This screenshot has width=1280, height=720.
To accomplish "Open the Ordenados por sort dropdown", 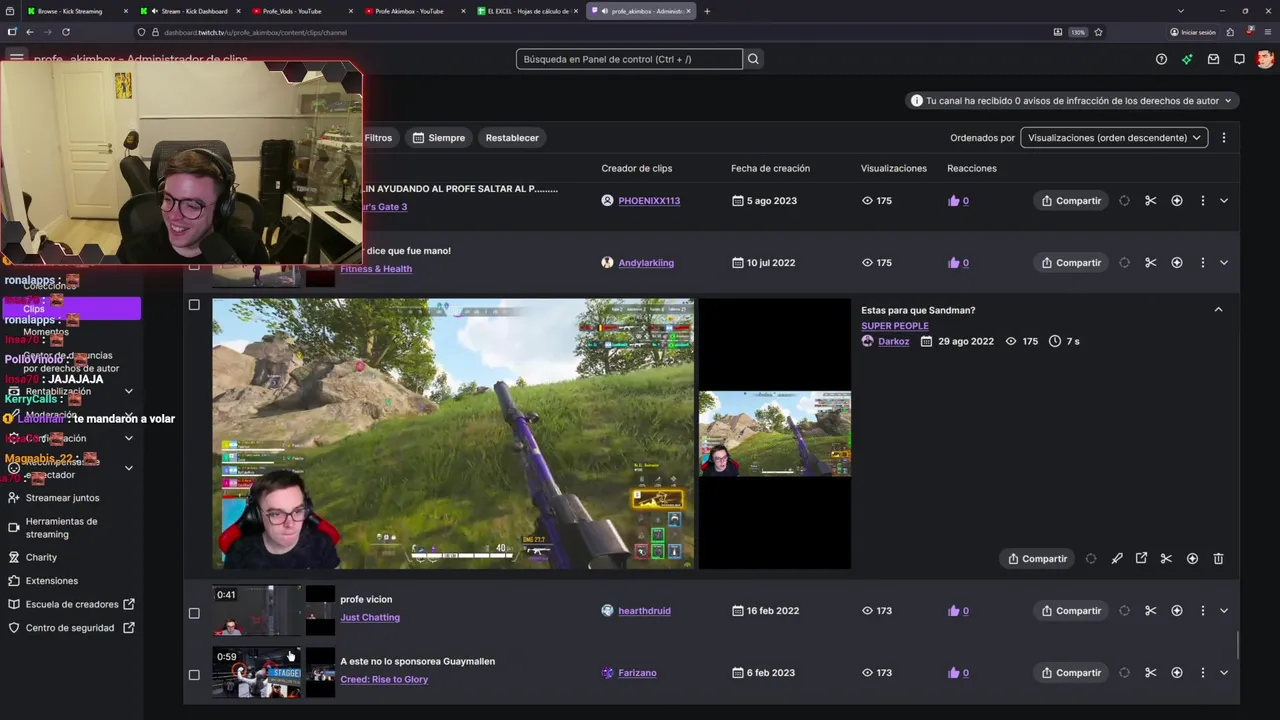I will (x=1114, y=138).
